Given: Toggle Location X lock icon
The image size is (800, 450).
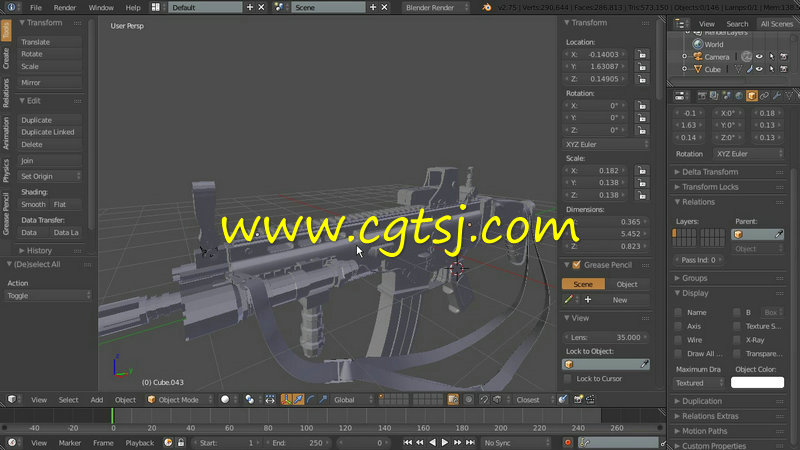Looking at the screenshot, I should pyautogui.click(x=642, y=54).
